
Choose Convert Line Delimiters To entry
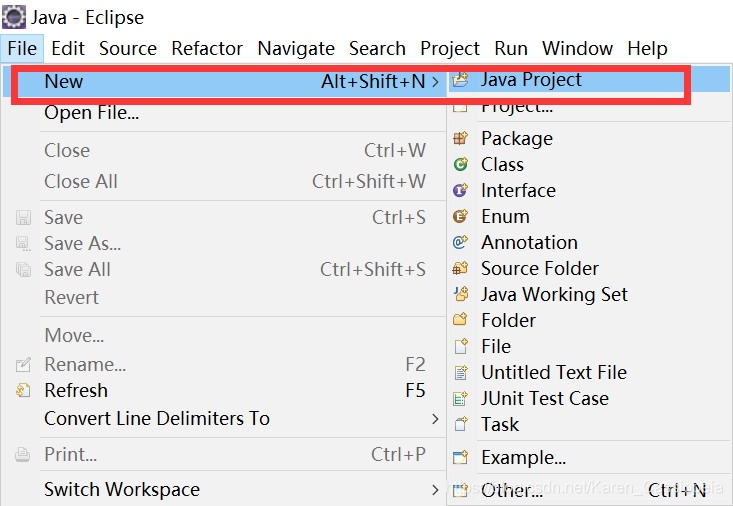pyautogui.click(x=225, y=419)
